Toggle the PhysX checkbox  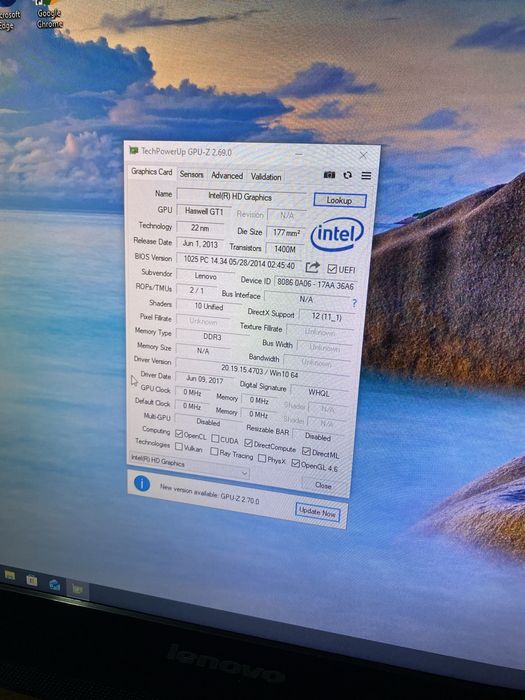point(262,458)
